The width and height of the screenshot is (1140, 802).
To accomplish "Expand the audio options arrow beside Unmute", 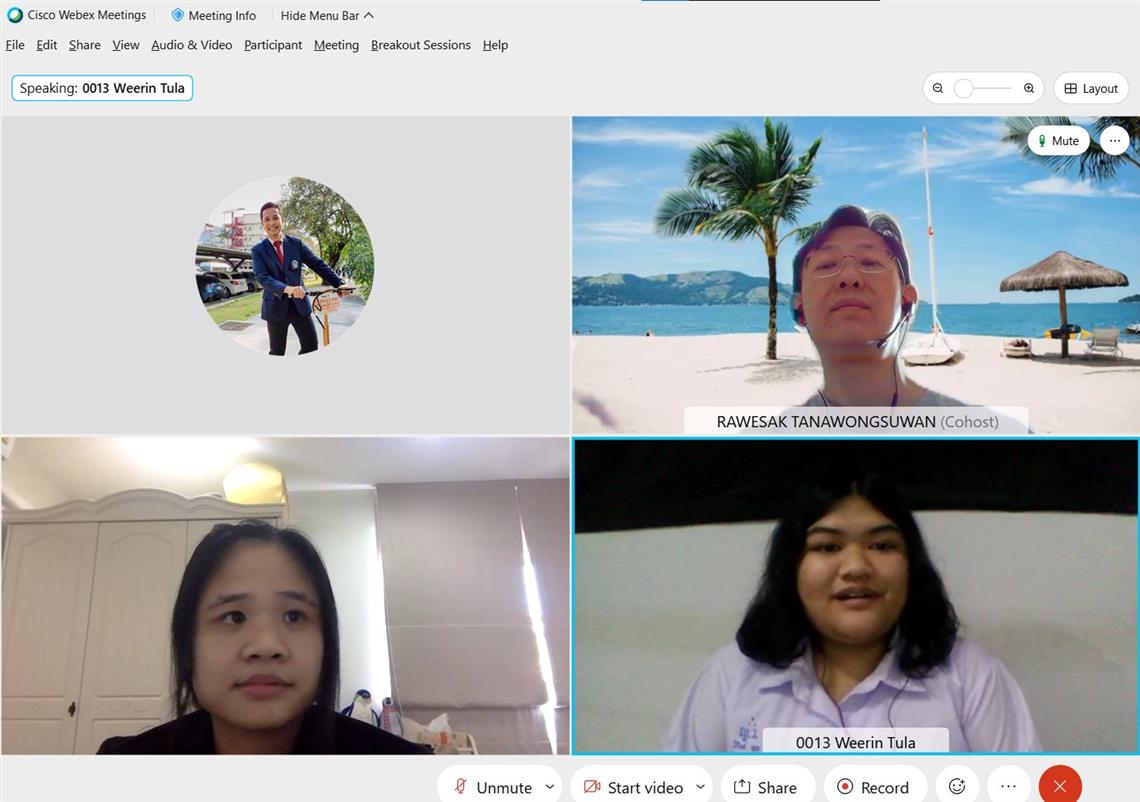I will (550, 787).
